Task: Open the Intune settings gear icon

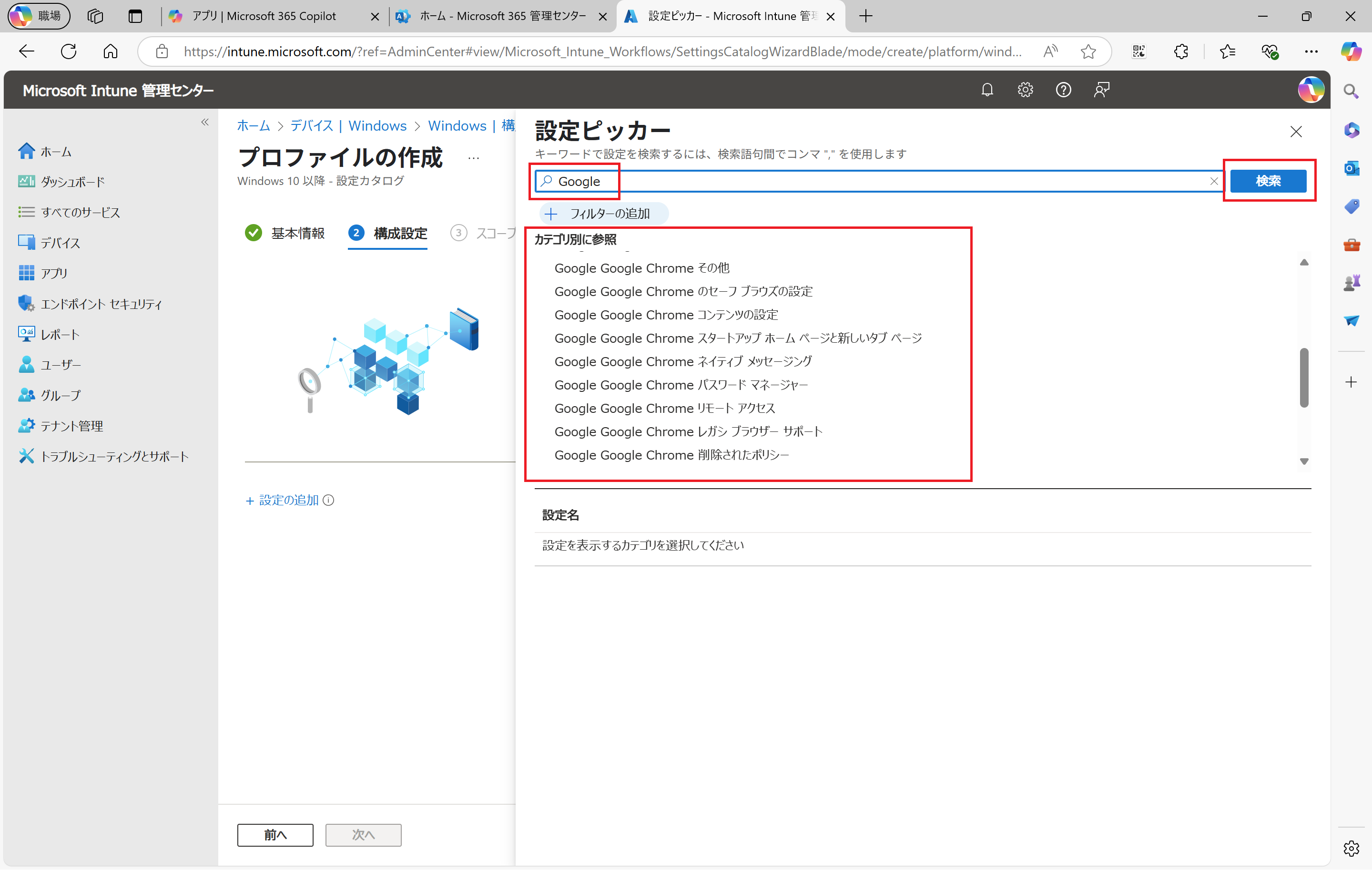Action: [1025, 90]
